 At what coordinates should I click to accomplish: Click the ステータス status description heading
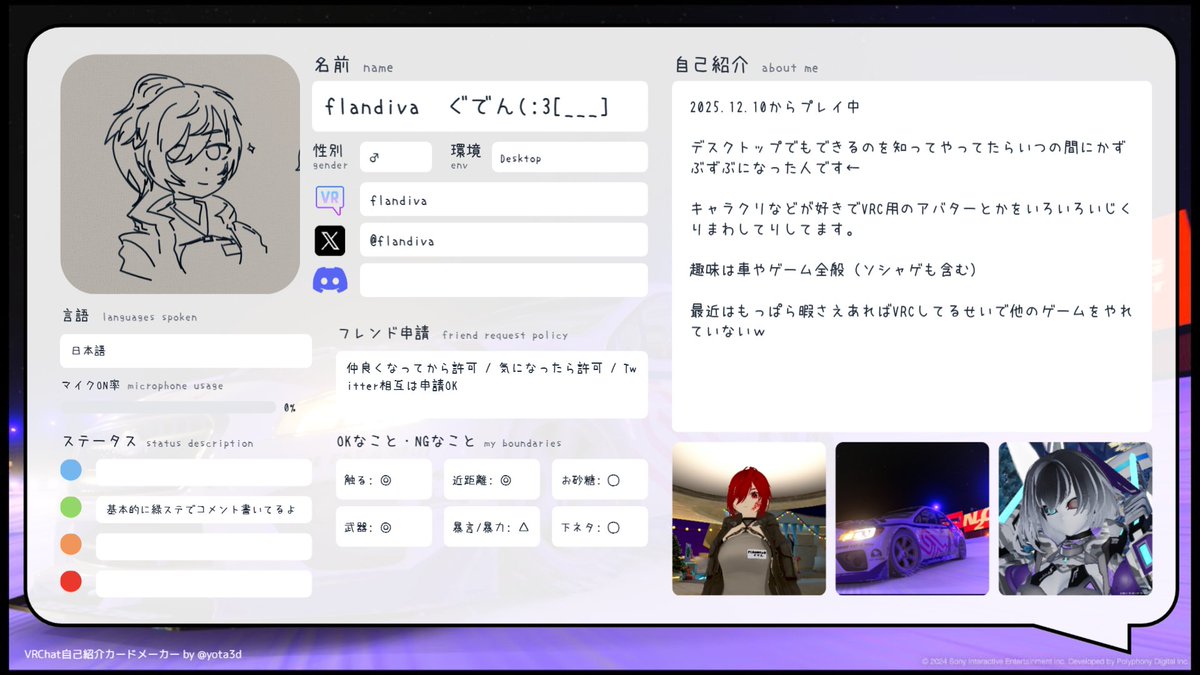(158, 442)
